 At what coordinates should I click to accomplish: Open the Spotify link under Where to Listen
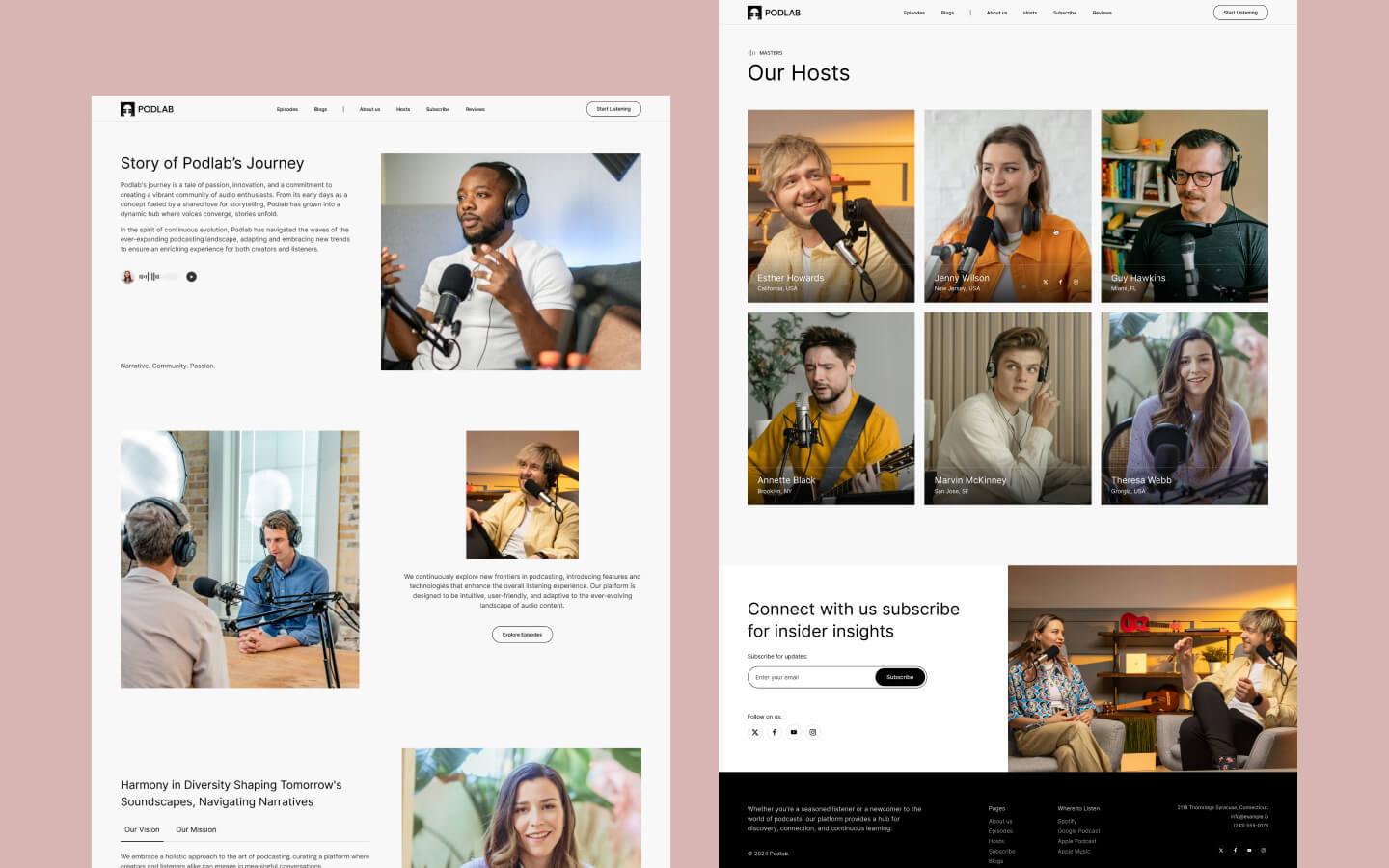pyautogui.click(x=1068, y=821)
